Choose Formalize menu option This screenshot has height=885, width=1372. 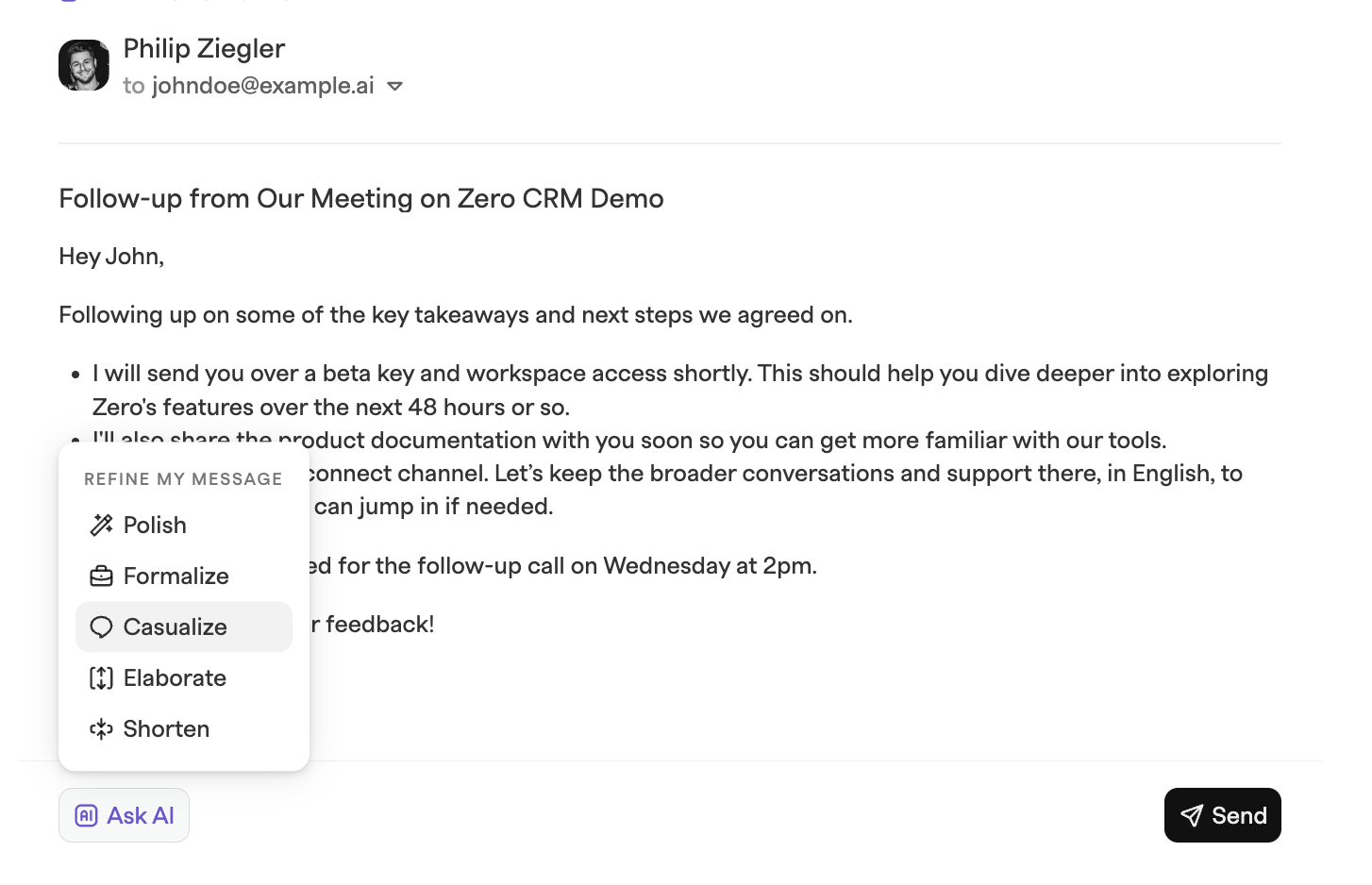point(184,576)
